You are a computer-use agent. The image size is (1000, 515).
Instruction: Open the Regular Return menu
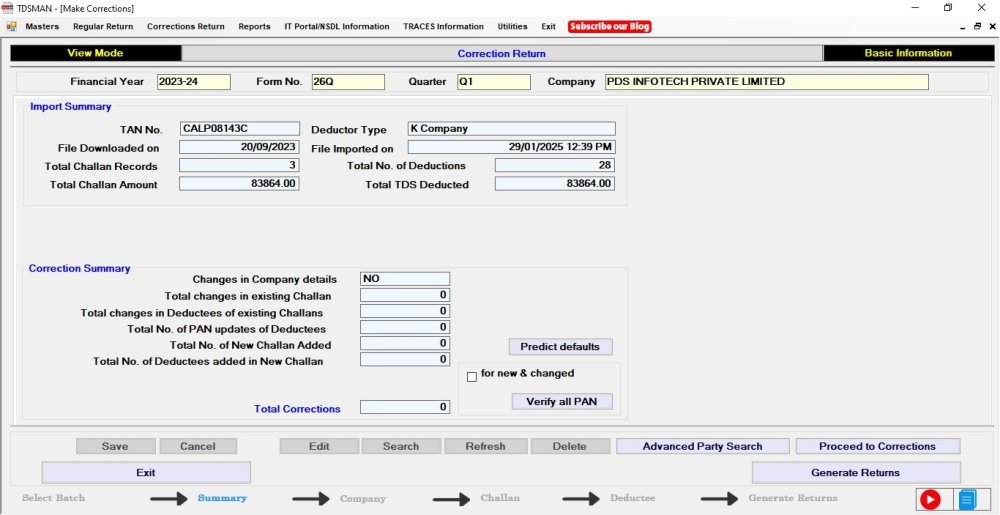pyautogui.click(x=103, y=27)
